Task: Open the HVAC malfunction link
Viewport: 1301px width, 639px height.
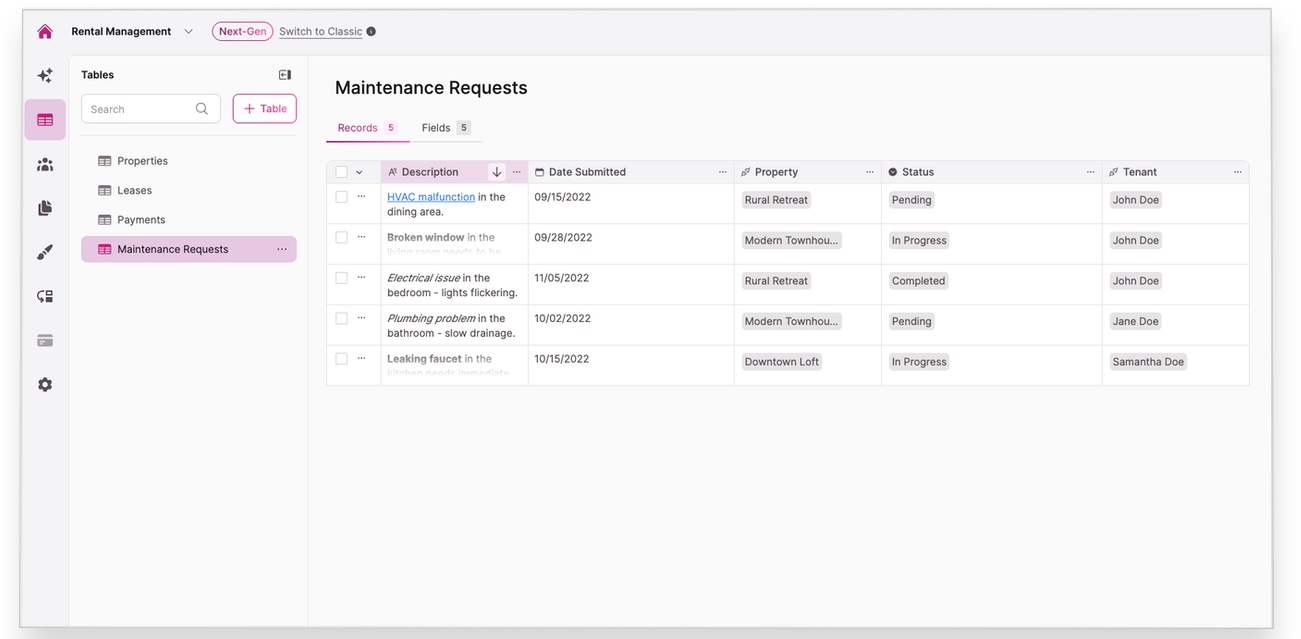Action: [x=431, y=197]
